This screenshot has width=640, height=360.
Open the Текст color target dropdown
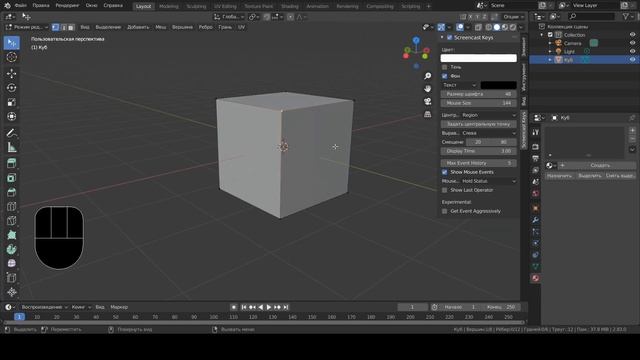(x=459, y=85)
